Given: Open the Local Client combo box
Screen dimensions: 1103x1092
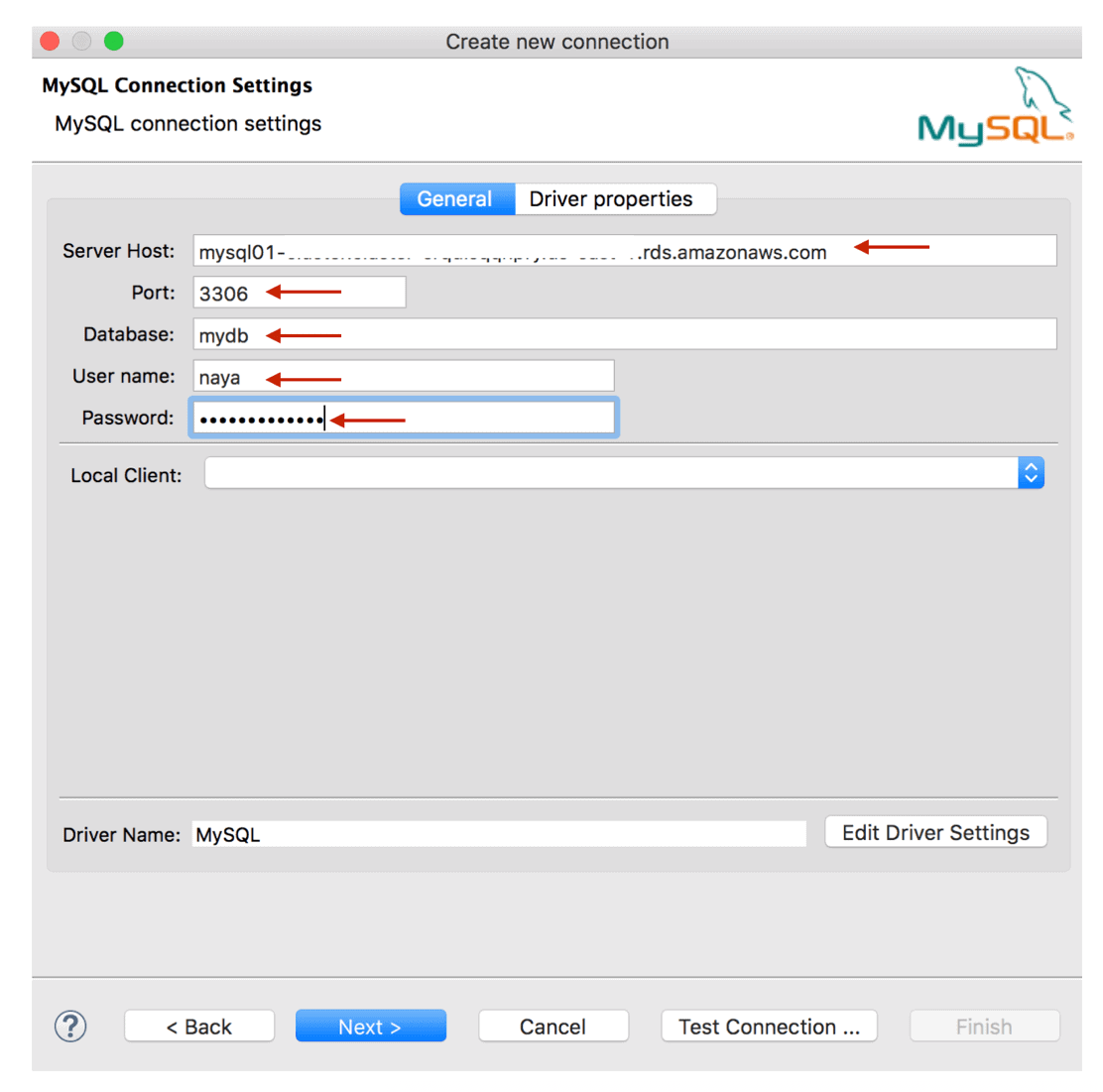Looking at the screenshot, I should tap(610, 473).
